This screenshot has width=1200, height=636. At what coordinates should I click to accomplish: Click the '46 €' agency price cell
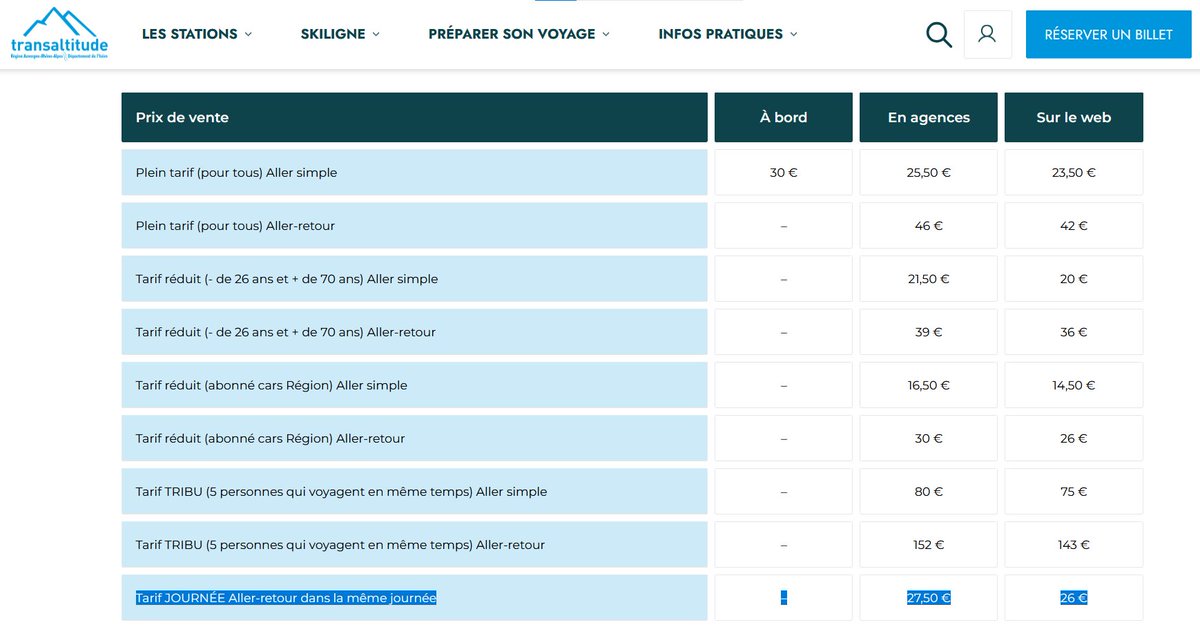tap(929, 226)
